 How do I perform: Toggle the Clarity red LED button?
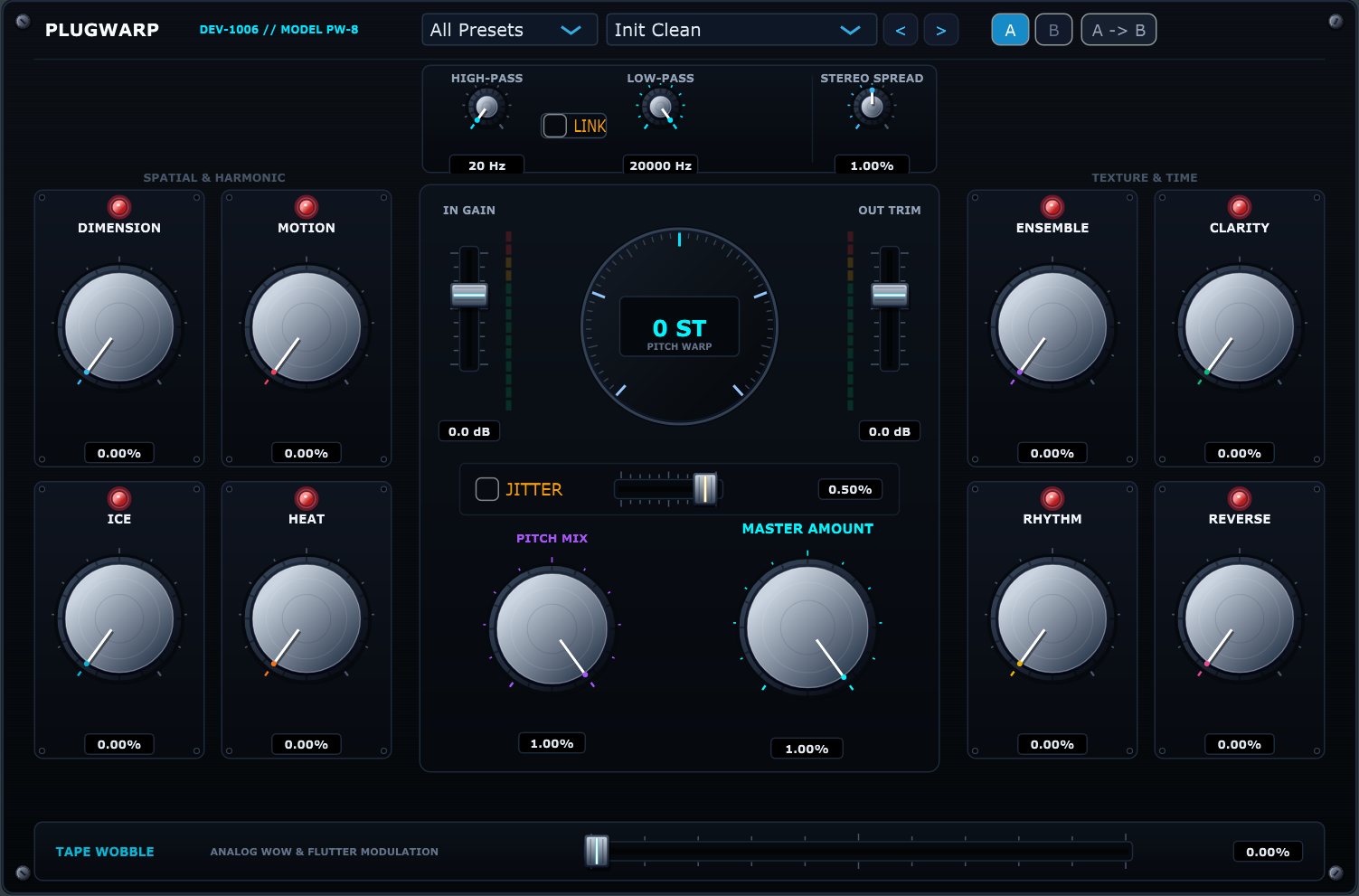(x=1240, y=207)
